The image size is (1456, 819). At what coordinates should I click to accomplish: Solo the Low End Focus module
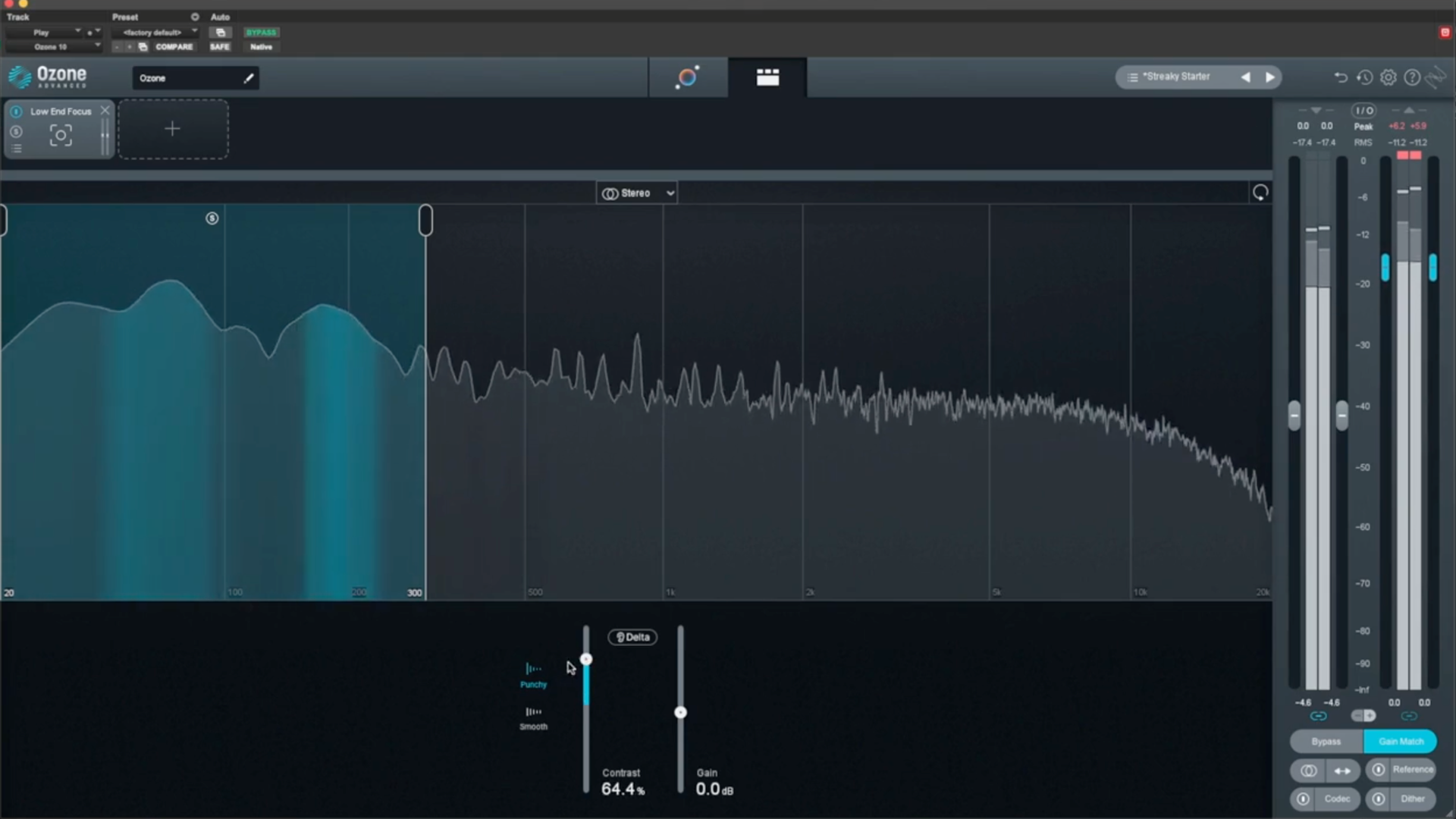16,132
